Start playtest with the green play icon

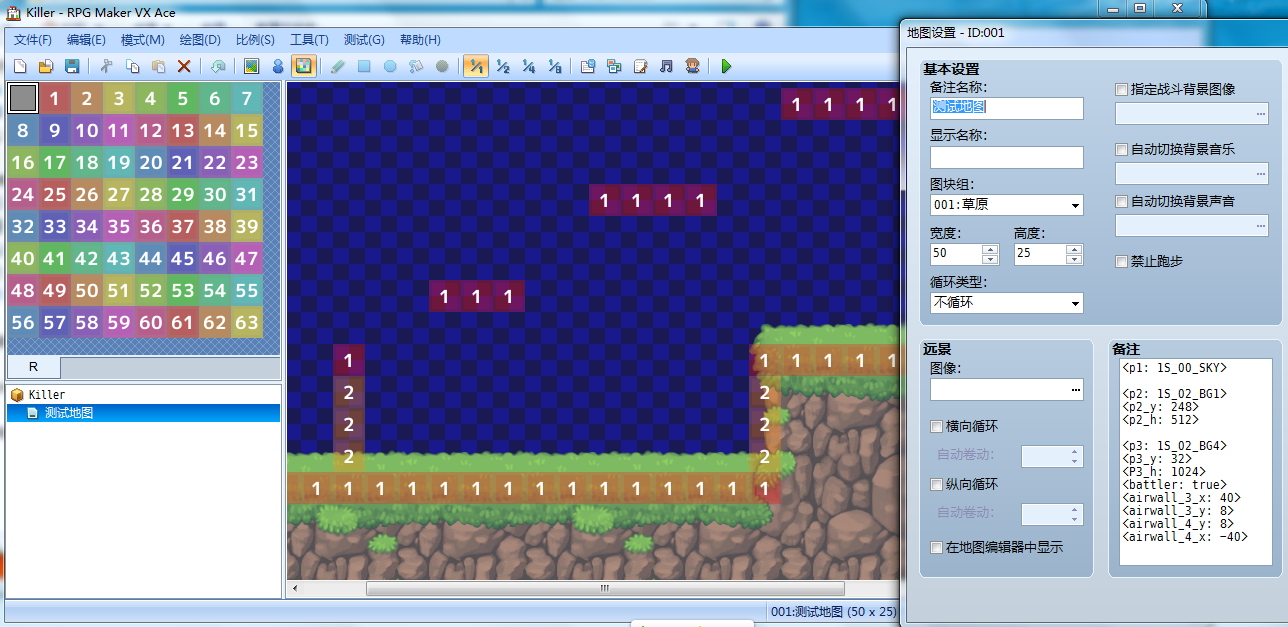[727, 66]
